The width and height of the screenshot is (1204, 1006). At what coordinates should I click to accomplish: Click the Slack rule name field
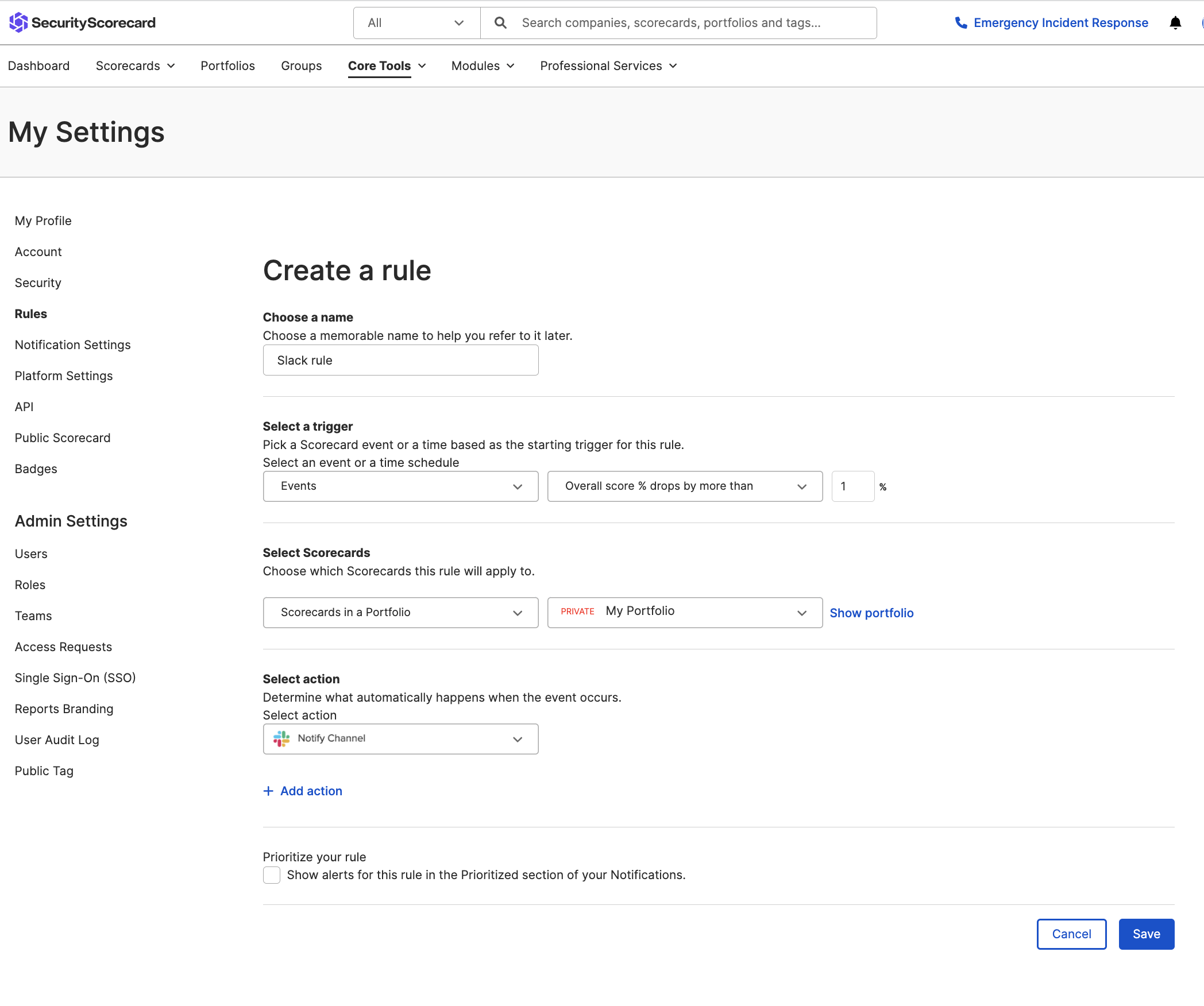400,360
